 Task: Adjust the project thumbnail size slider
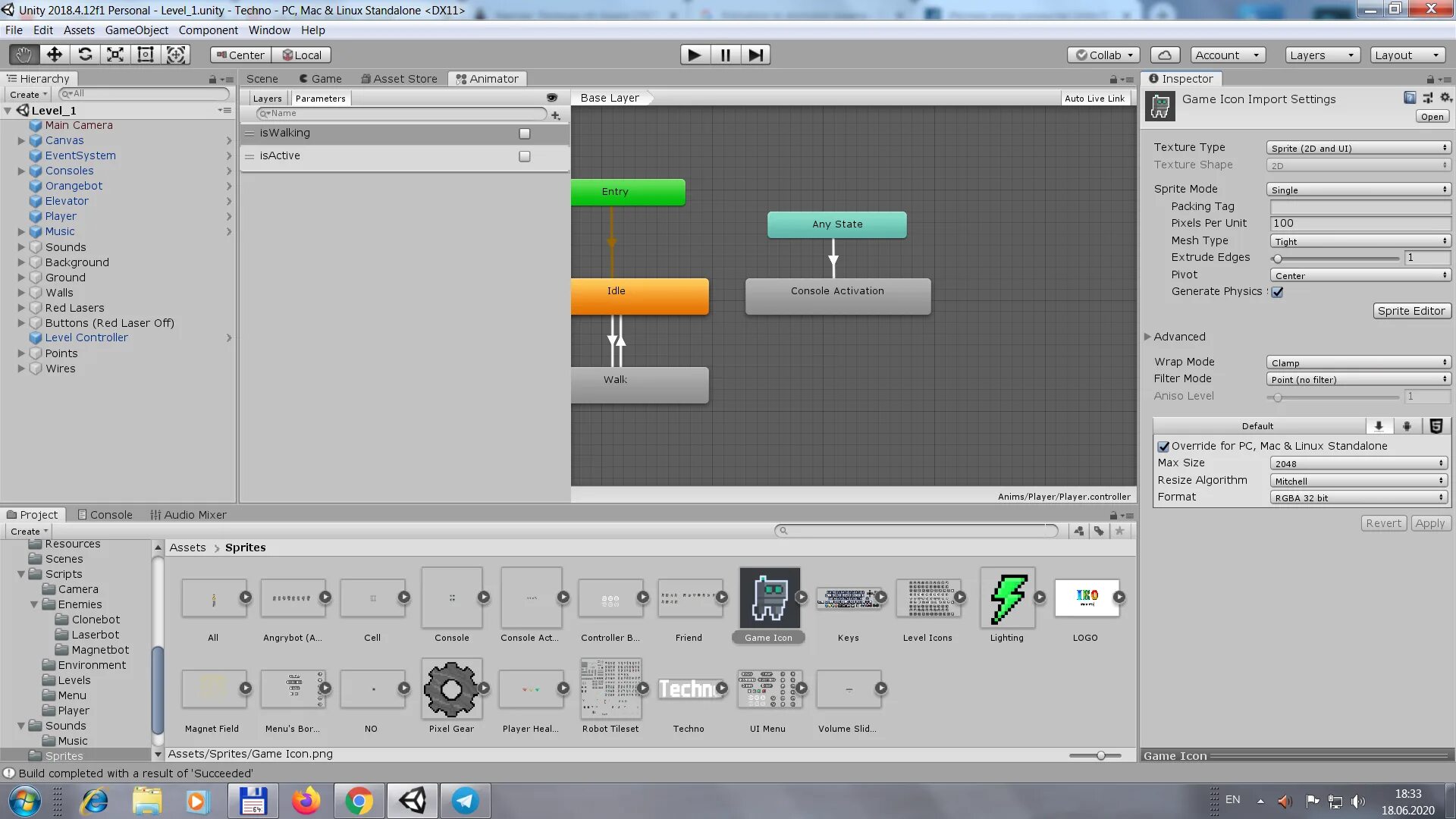1100,755
